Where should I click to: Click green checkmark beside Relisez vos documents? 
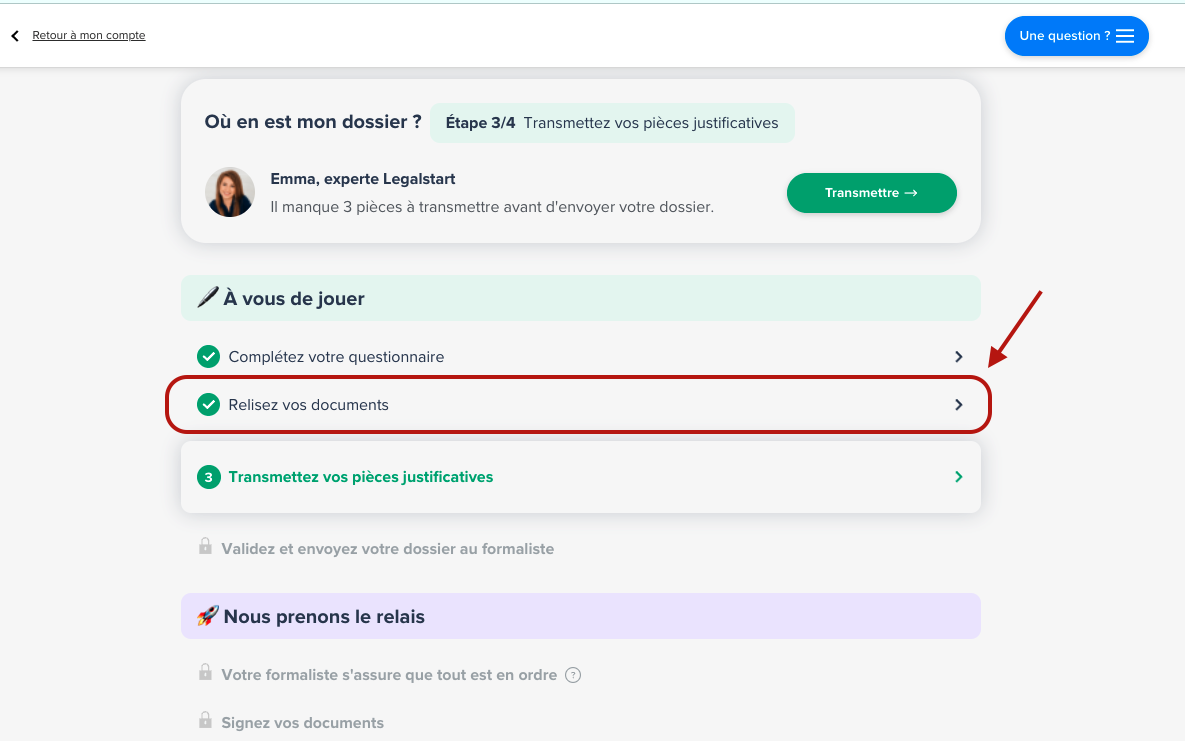pyautogui.click(x=208, y=405)
